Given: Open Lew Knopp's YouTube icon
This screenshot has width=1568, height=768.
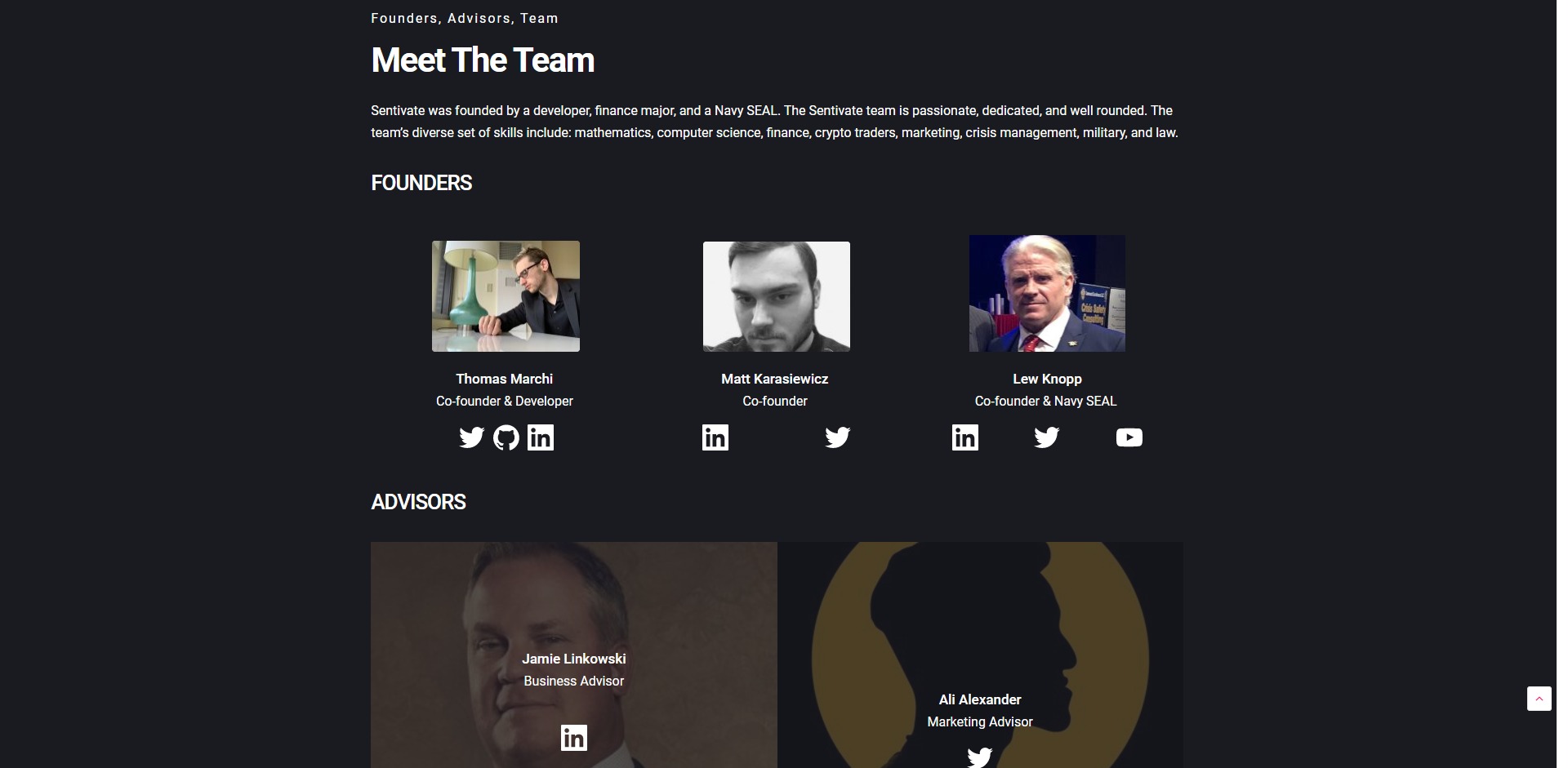Looking at the screenshot, I should (x=1129, y=437).
